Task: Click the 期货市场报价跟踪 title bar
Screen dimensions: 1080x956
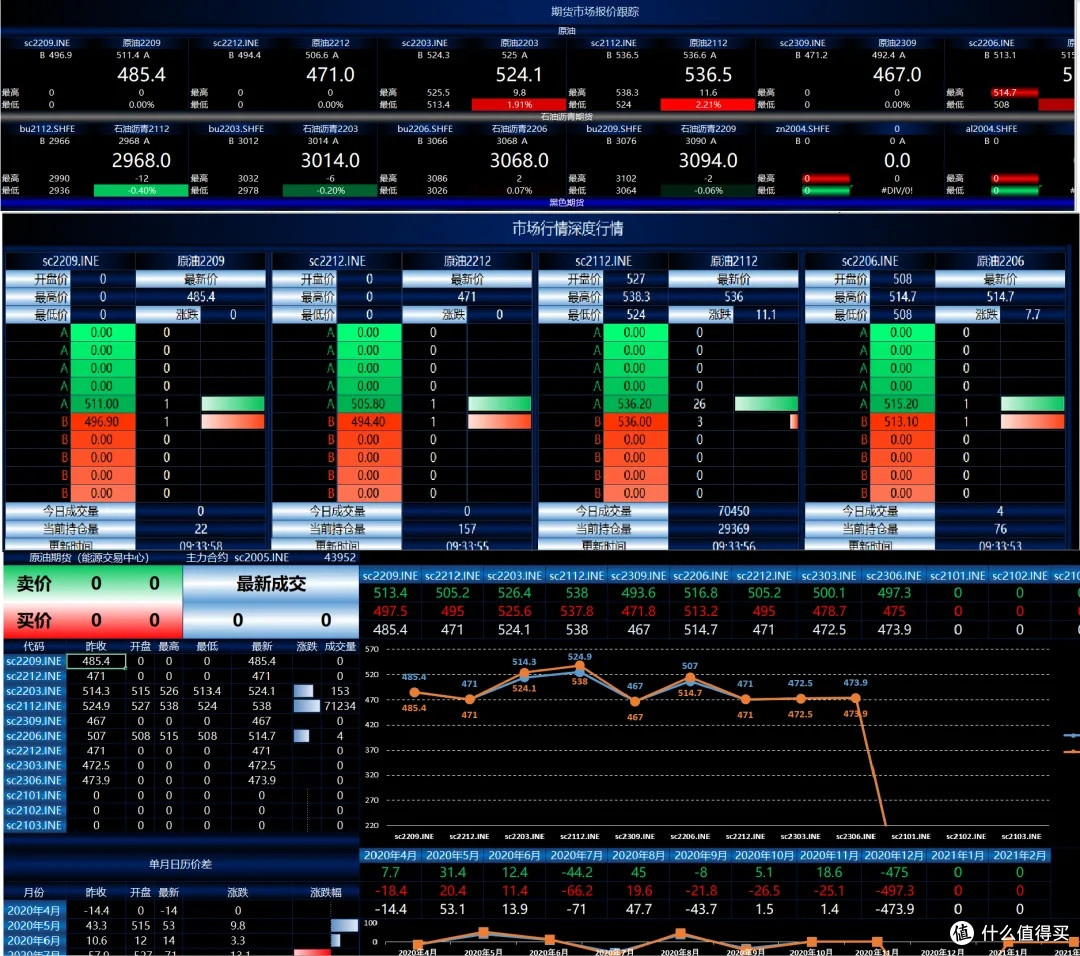Action: pyautogui.click(x=595, y=12)
